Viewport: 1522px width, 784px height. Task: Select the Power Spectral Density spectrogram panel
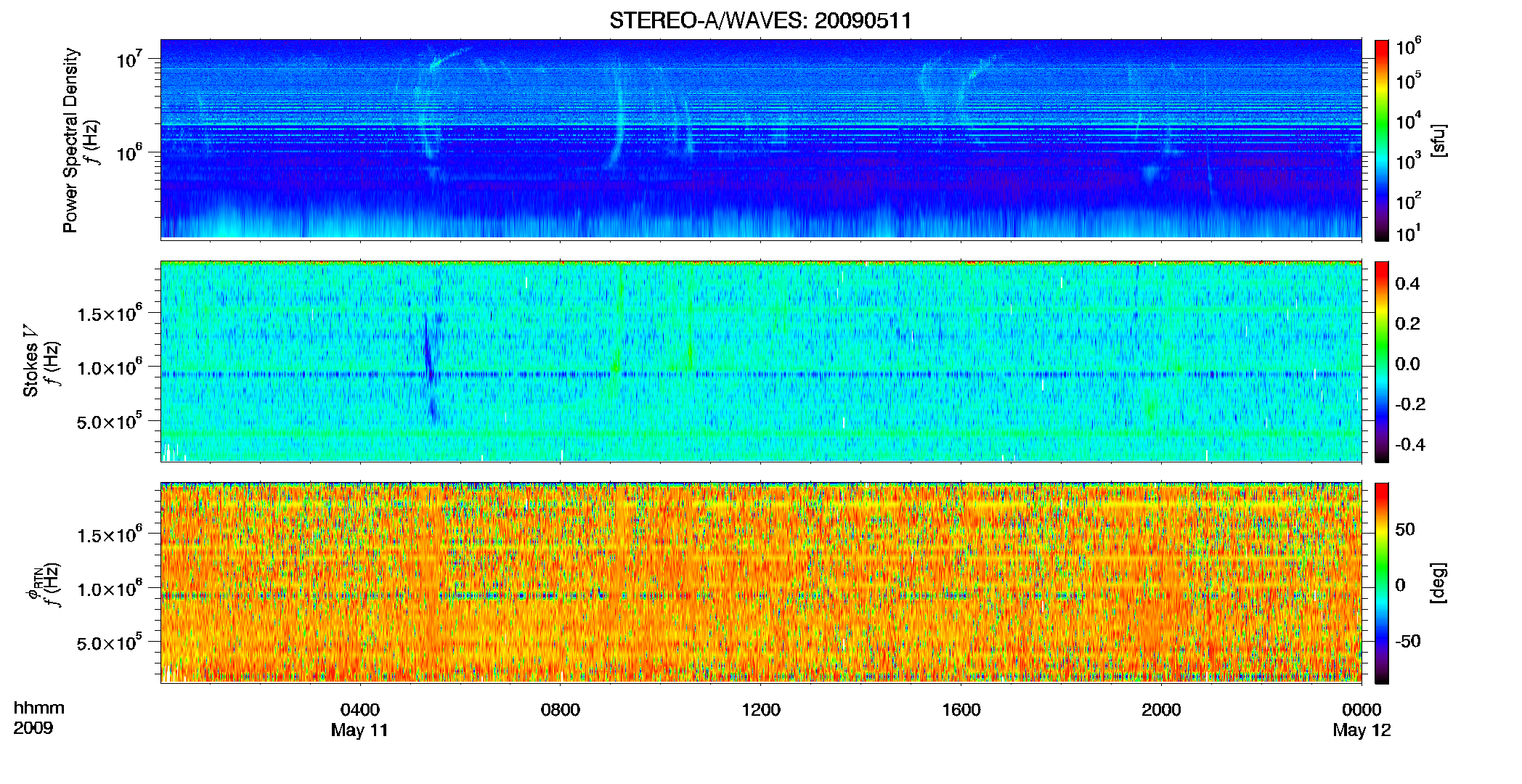761,139
